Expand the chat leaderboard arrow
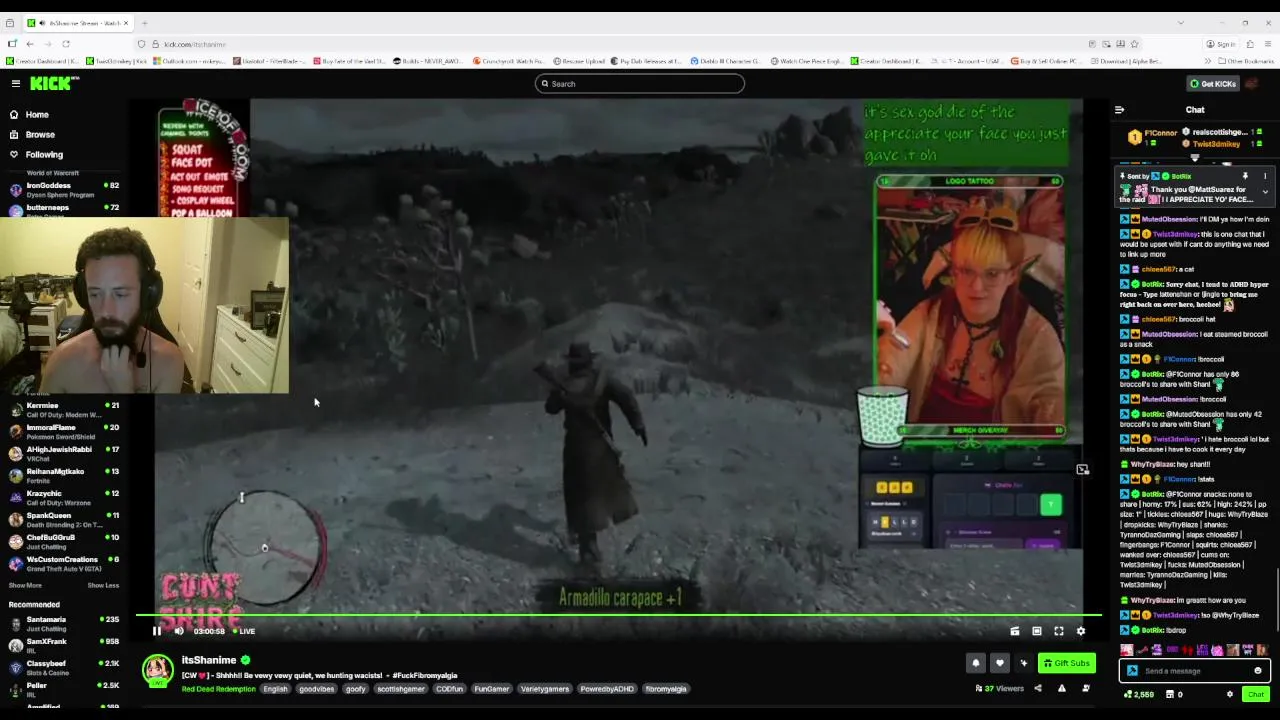 1194,158
